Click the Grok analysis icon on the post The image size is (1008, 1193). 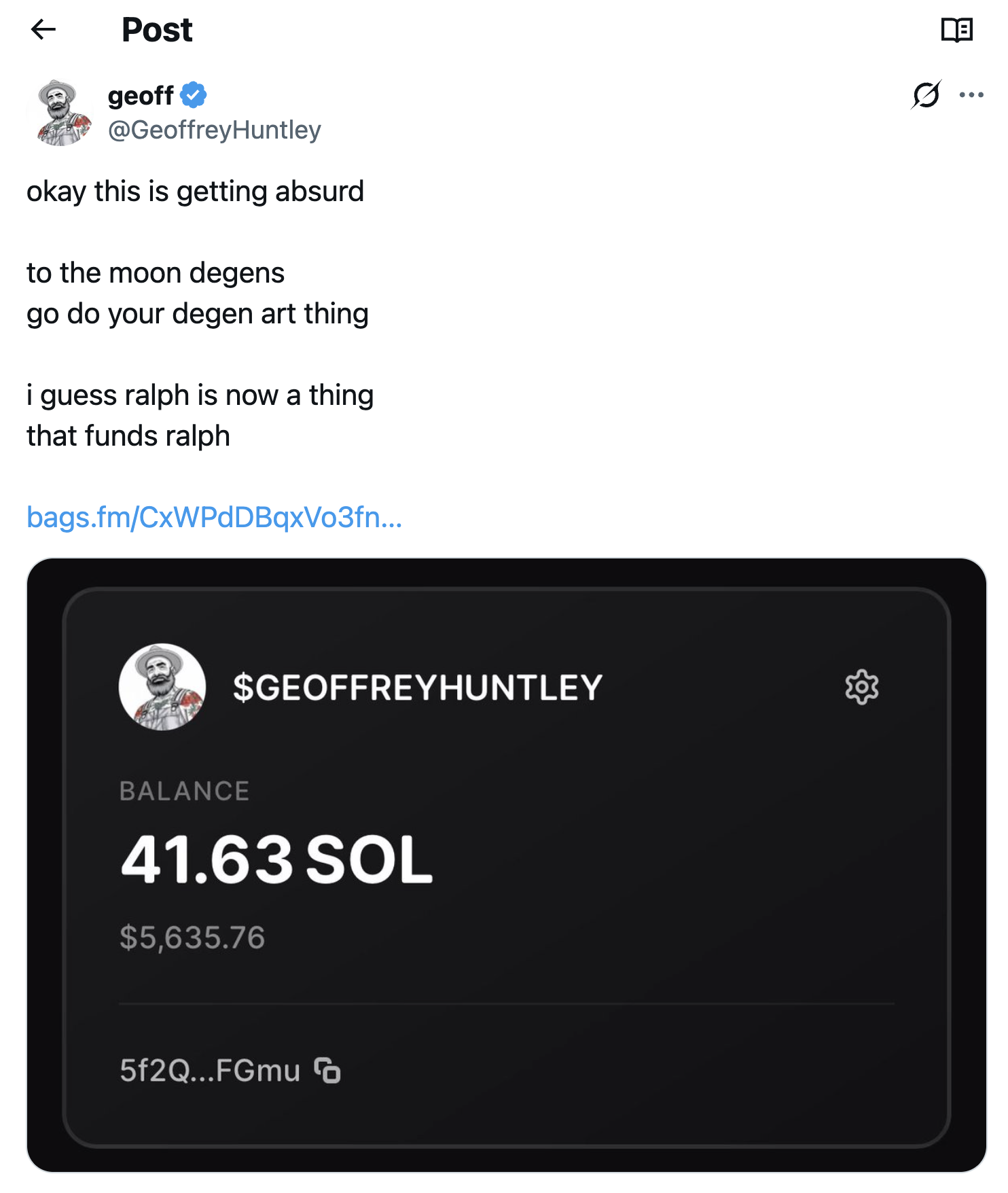click(926, 95)
